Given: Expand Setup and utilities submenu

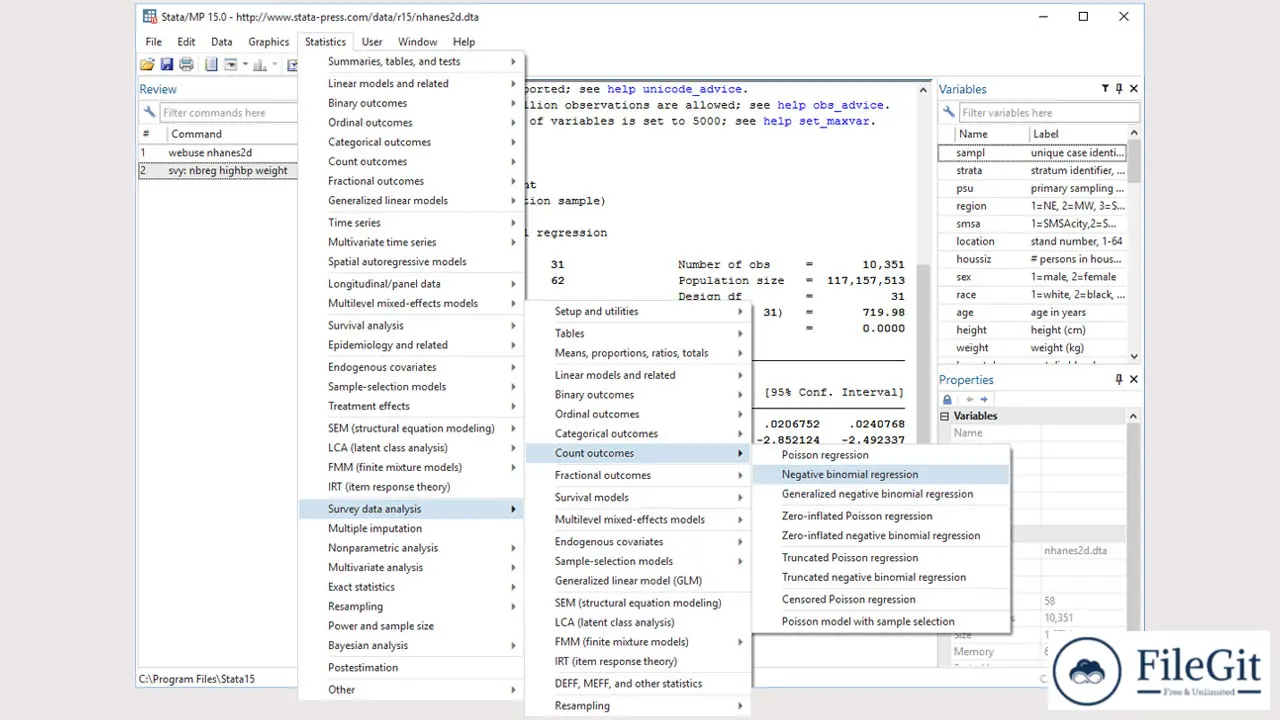Looking at the screenshot, I should coord(638,312).
